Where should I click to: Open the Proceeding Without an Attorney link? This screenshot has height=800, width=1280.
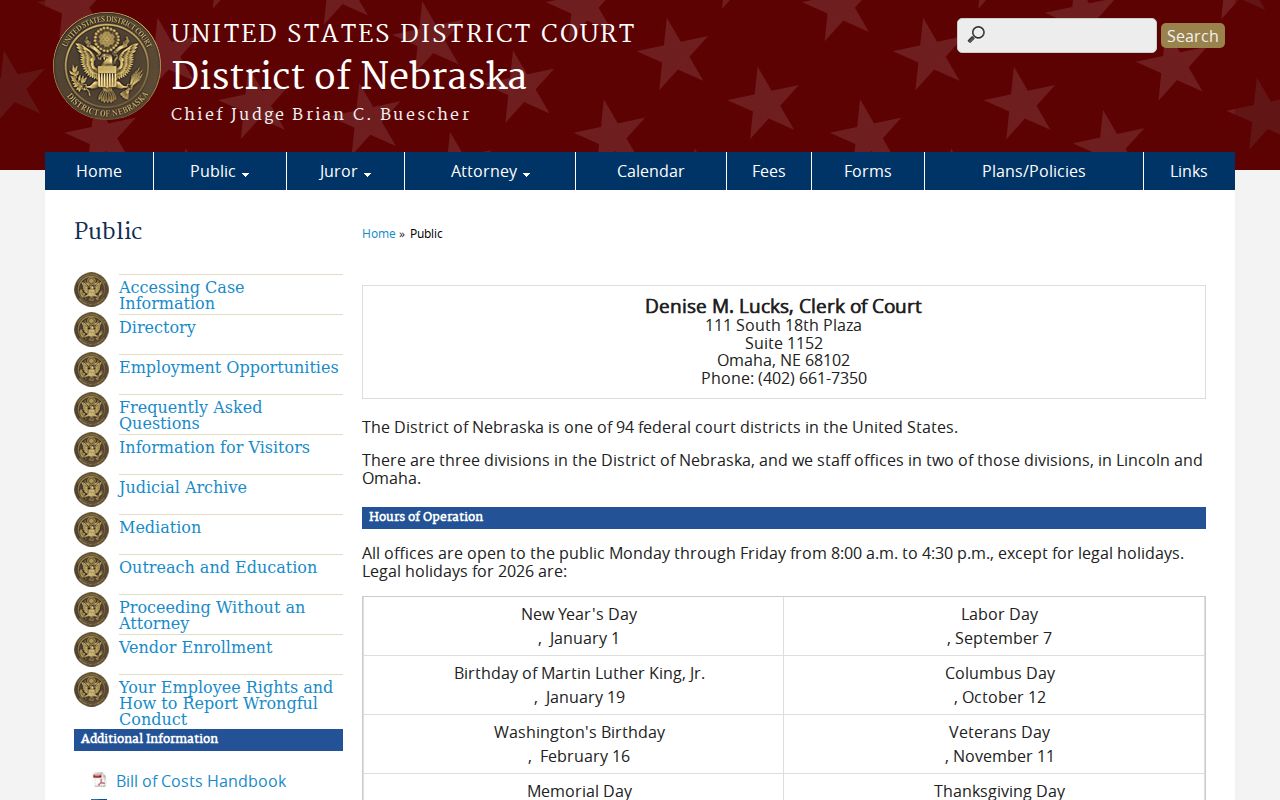pyautogui.click(x=212, y=615)
